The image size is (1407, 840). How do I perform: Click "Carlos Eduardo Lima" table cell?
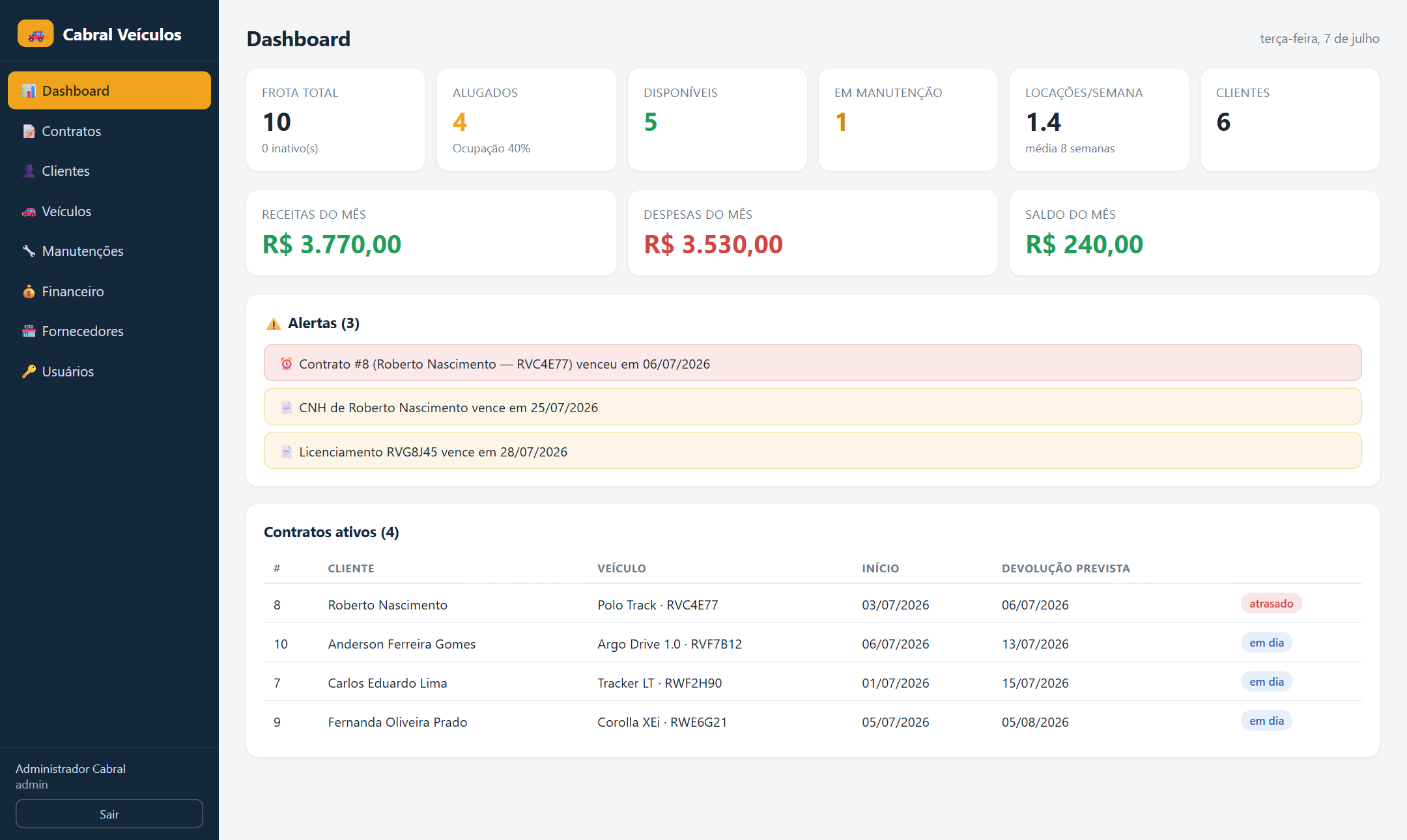pyautogui.click(x=388, y=683)
